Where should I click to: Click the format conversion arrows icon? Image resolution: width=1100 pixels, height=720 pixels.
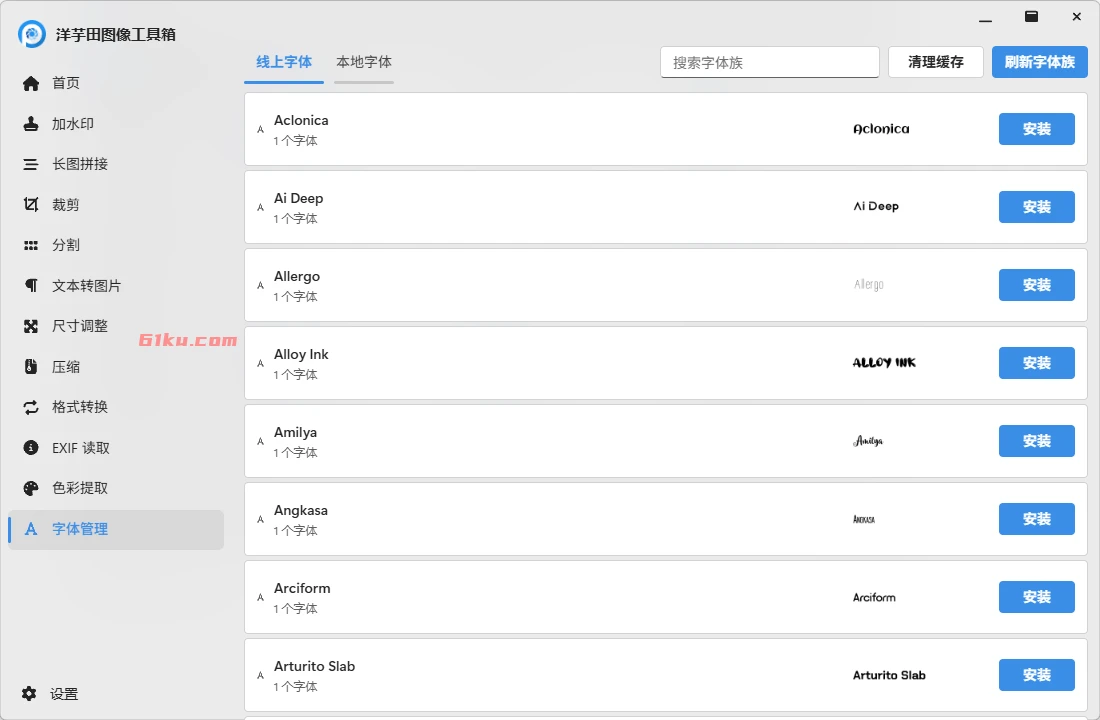(31, 407)
